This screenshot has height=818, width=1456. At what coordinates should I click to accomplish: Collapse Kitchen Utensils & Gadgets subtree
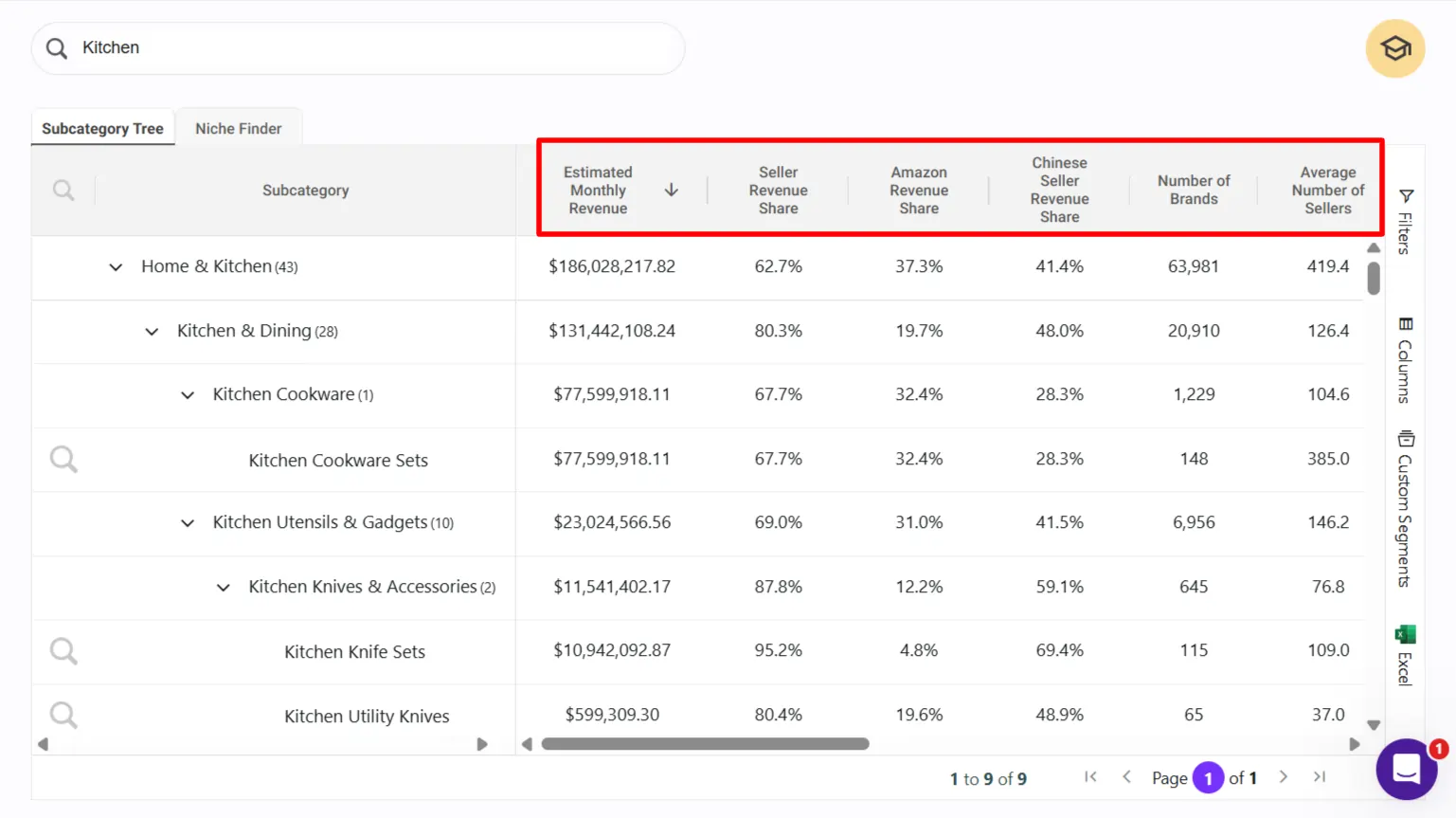pyautogui.click(x=187, y=523)
